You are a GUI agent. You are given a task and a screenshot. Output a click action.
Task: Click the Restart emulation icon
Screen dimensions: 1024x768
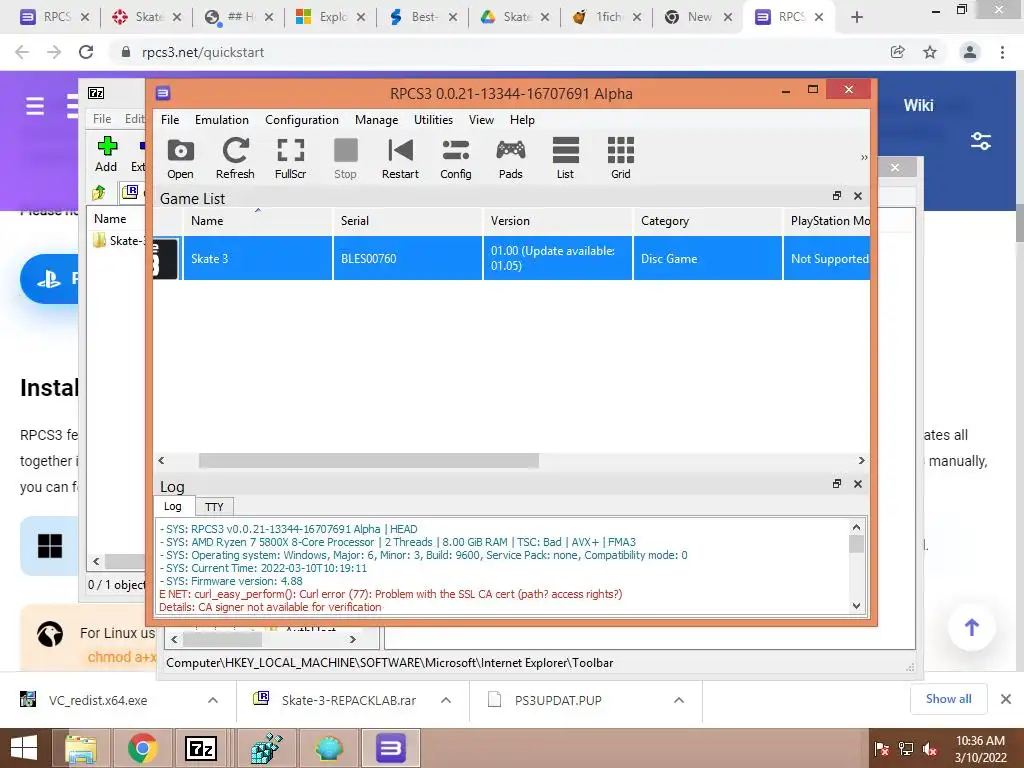pos(400,158)
